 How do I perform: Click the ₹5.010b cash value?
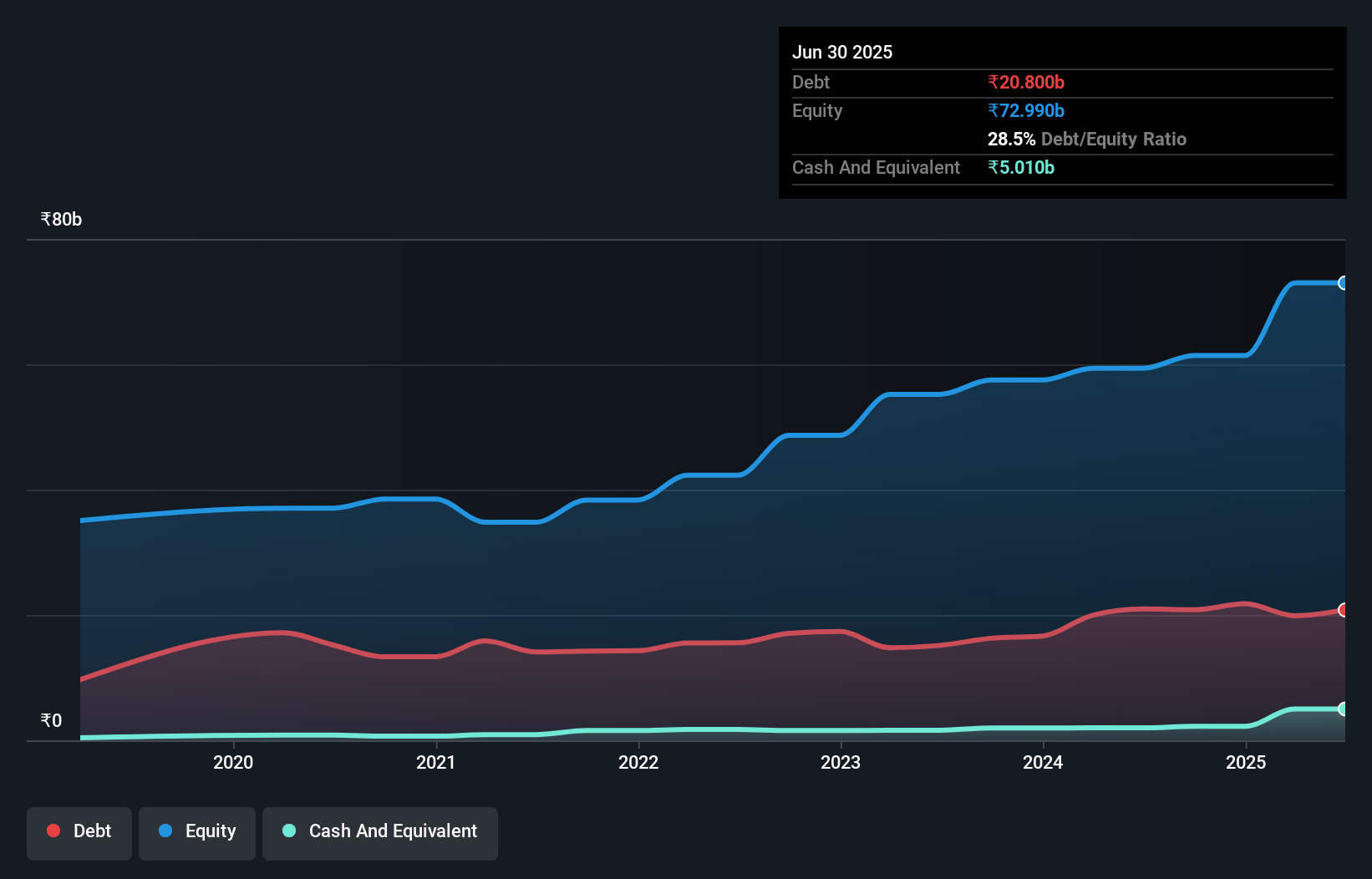[1021, 167]
